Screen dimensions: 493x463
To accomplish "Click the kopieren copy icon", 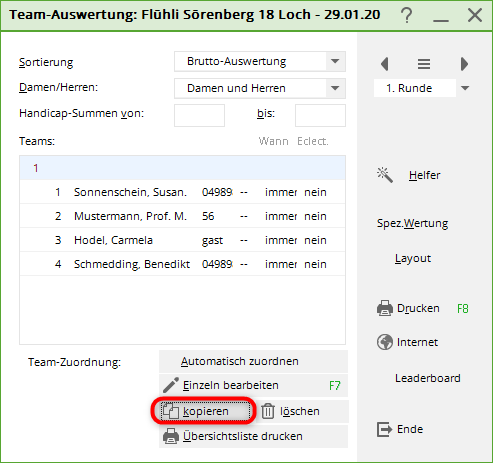I will click(170, 411).
